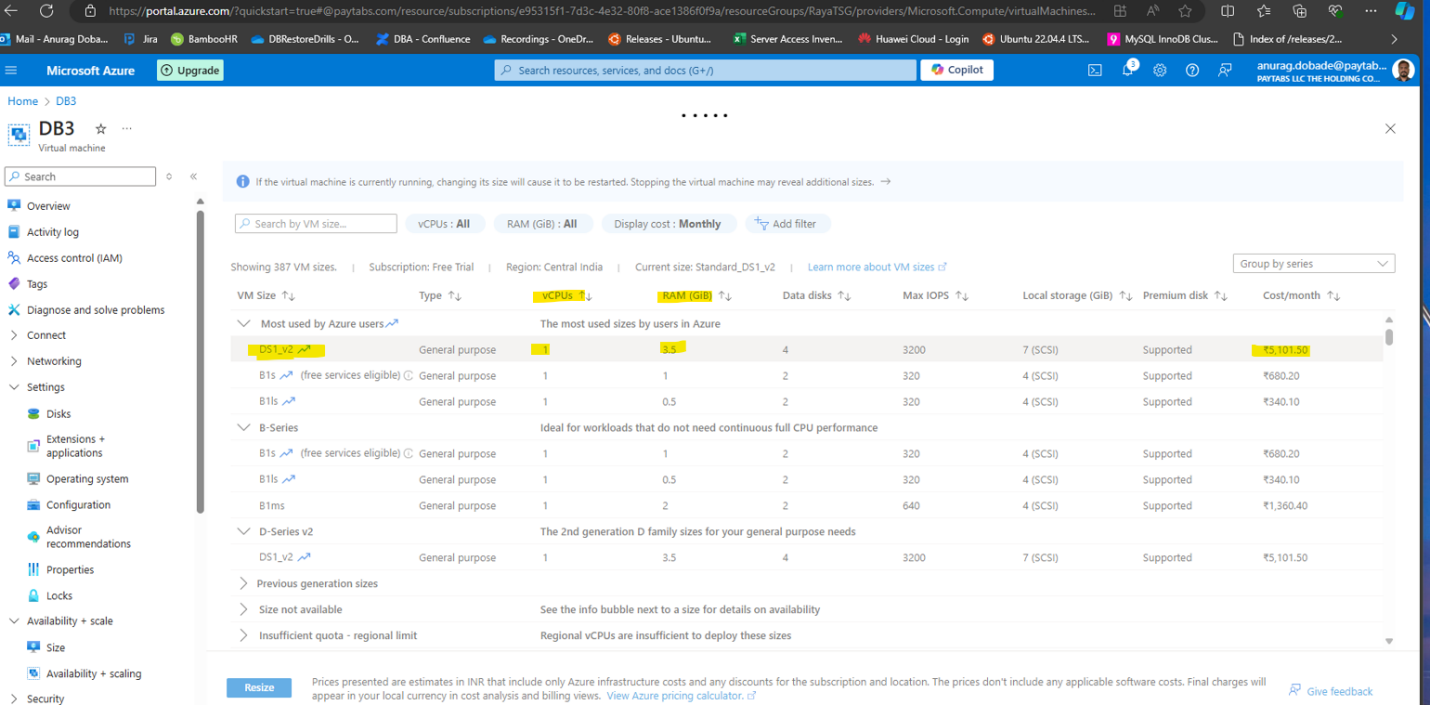Click the Upgrade button
Image resolution: width=1430 pixels, height=705 pixels.
pyautogui.click(x=190, y=71)
